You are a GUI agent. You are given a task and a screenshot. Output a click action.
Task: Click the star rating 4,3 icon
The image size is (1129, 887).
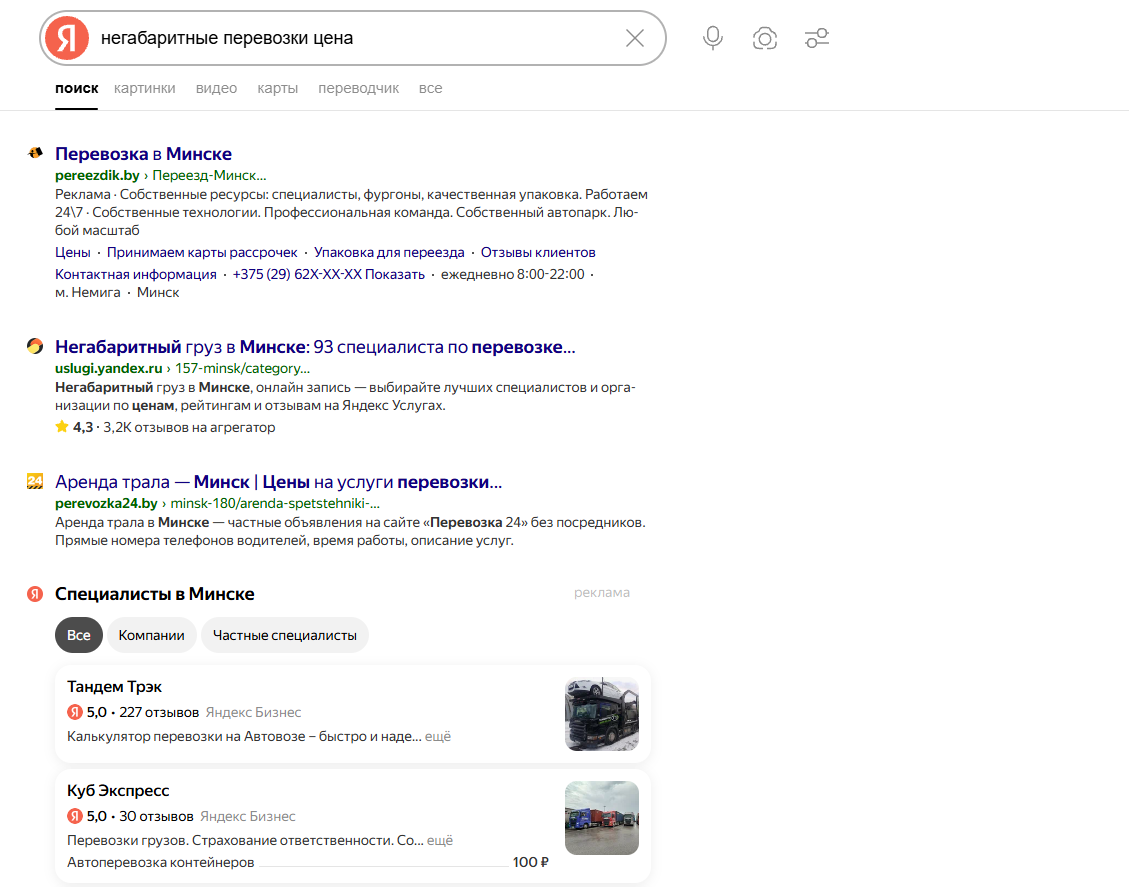[x=62, y=426]
